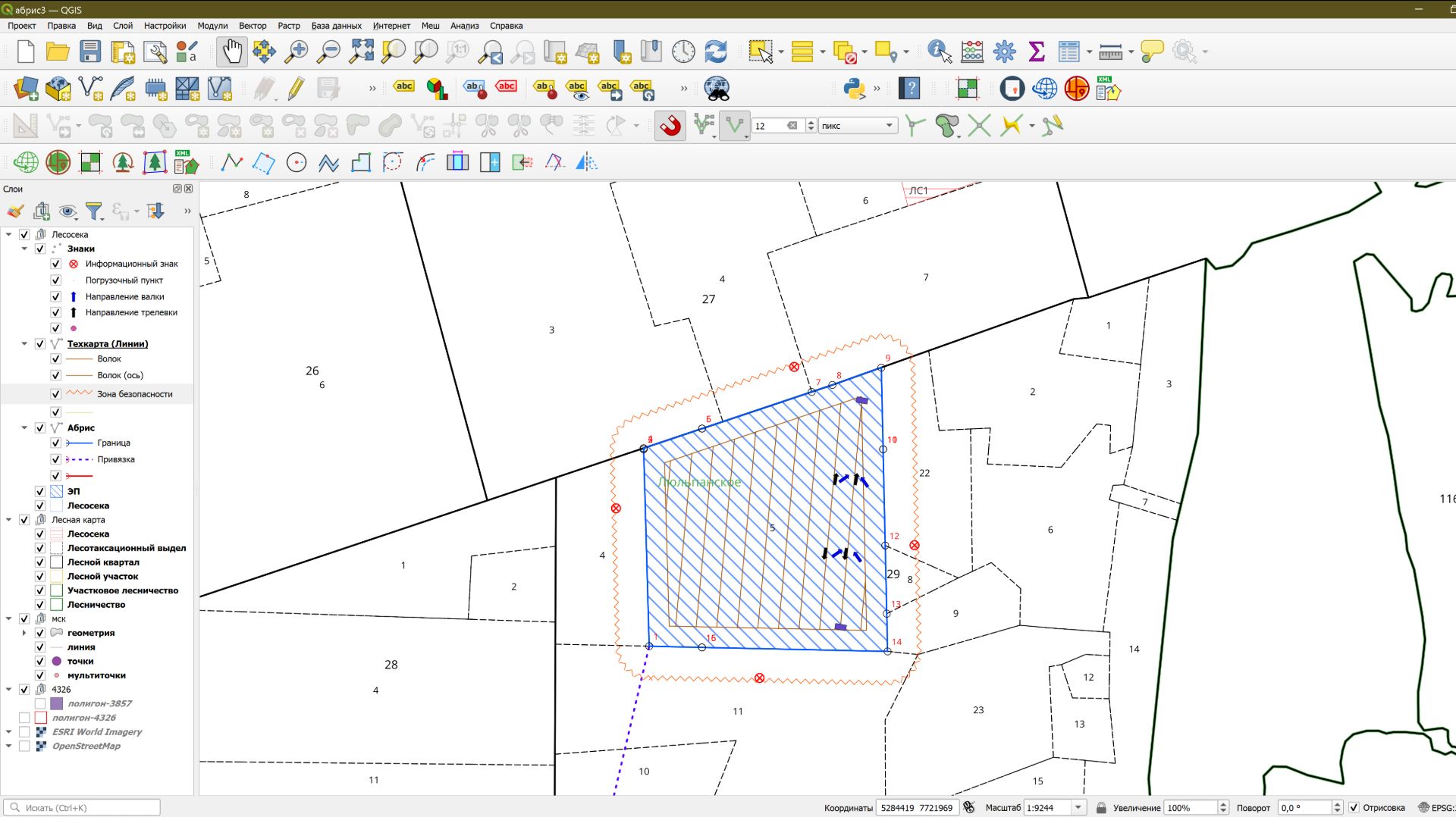Select the Участковое лесничество layer
This screenshot has height=817, width=1456.
pyautogui.click(x=123, y=590)
